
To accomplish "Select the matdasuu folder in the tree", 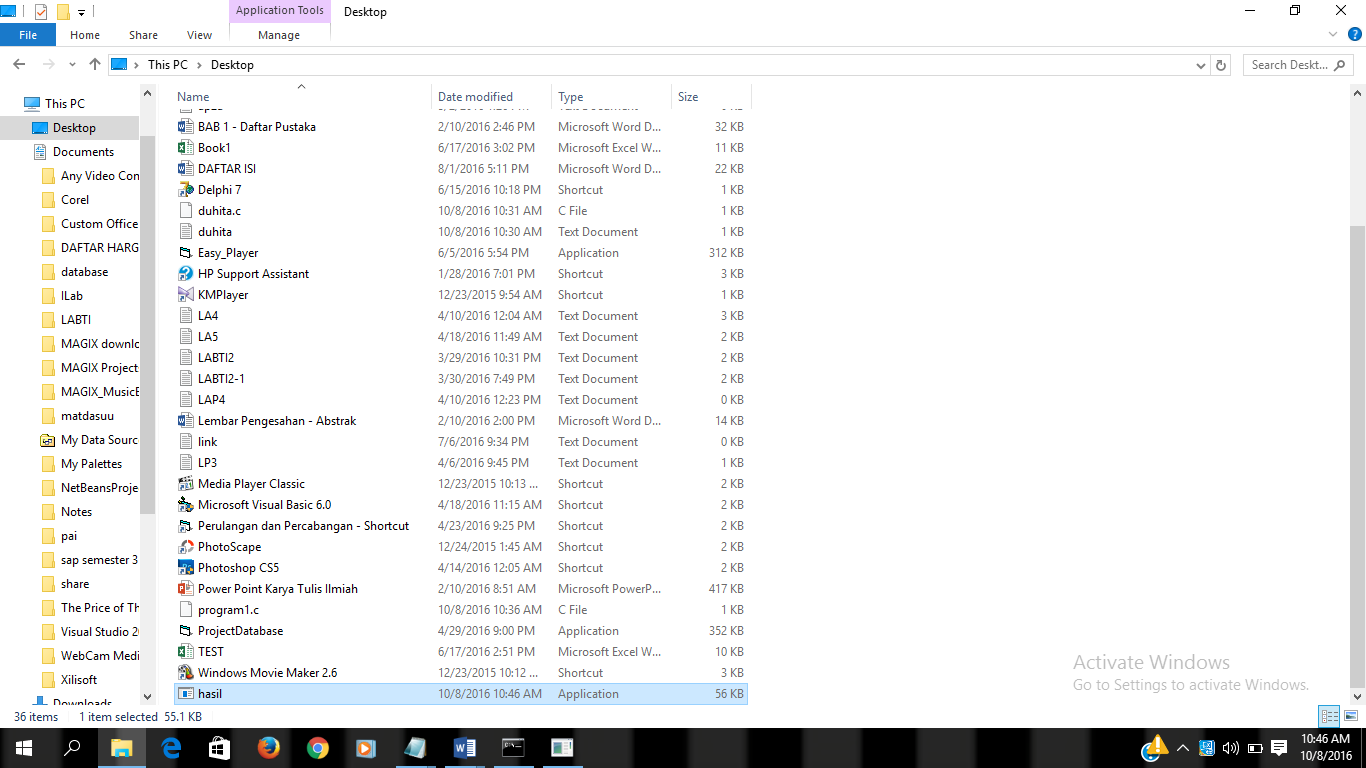I will click(87, 416).
